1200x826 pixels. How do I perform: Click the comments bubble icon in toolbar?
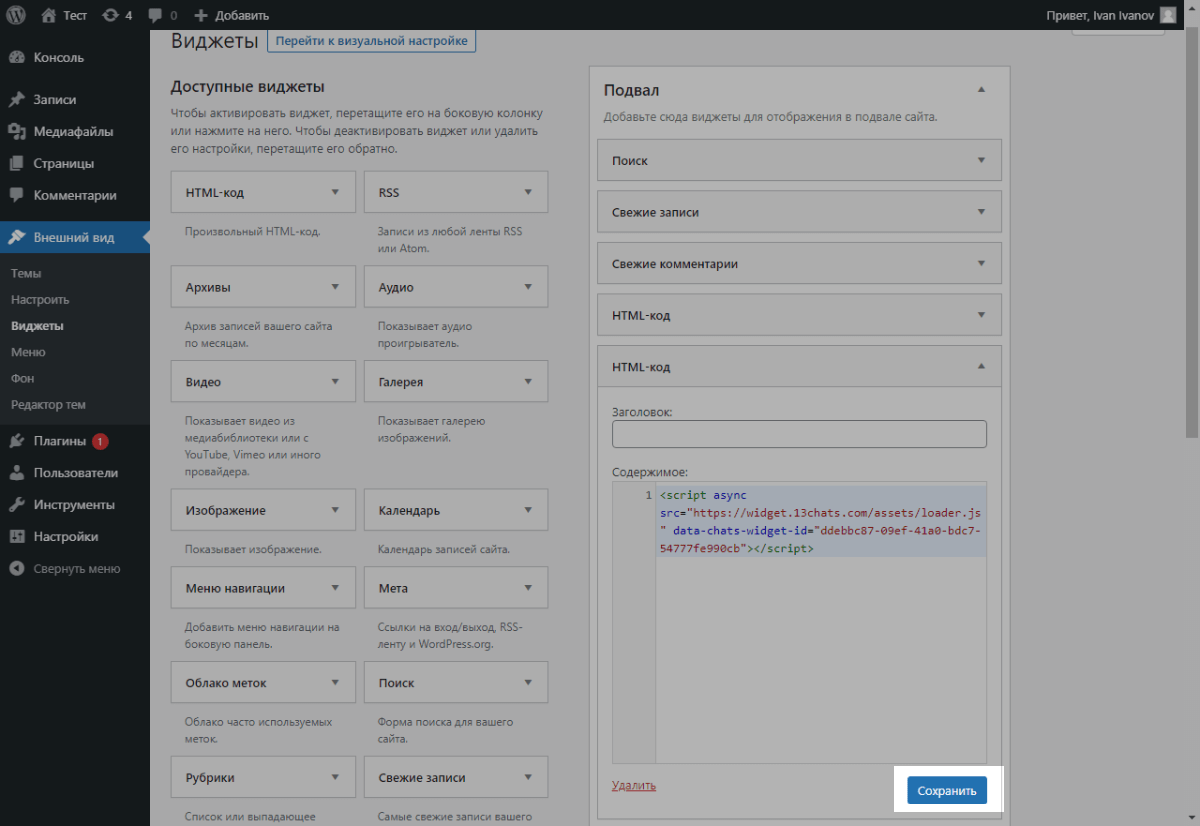[x=155, y=15]
